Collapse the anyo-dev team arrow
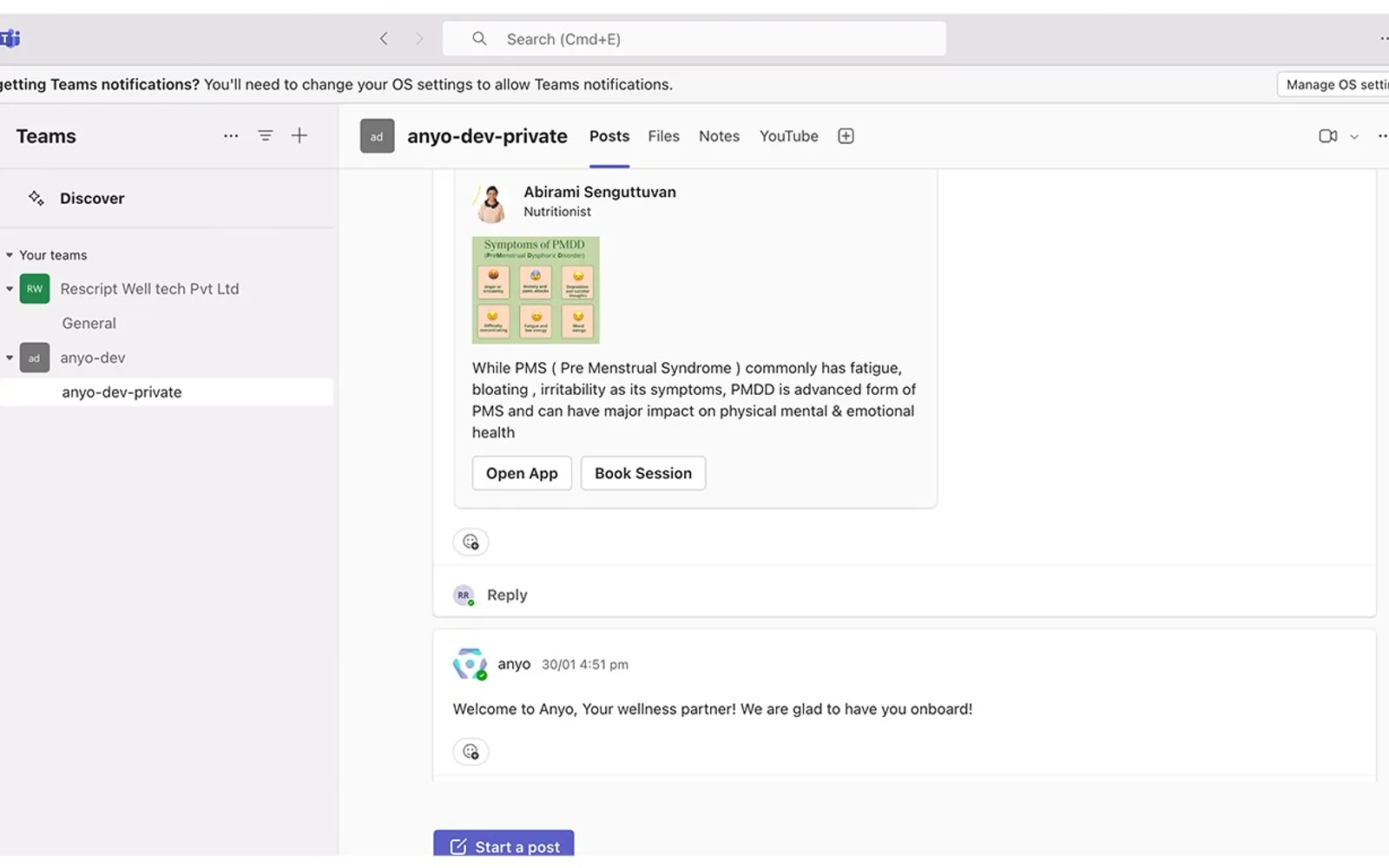1389x868 pixels. [10, 358]
